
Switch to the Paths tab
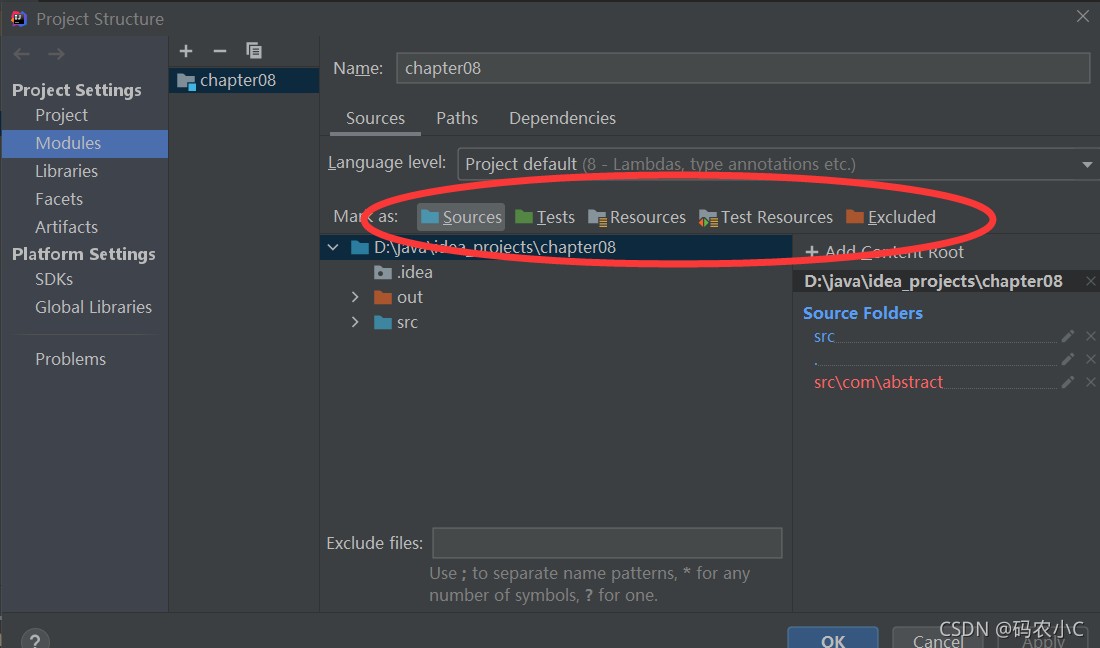point(457,118)
